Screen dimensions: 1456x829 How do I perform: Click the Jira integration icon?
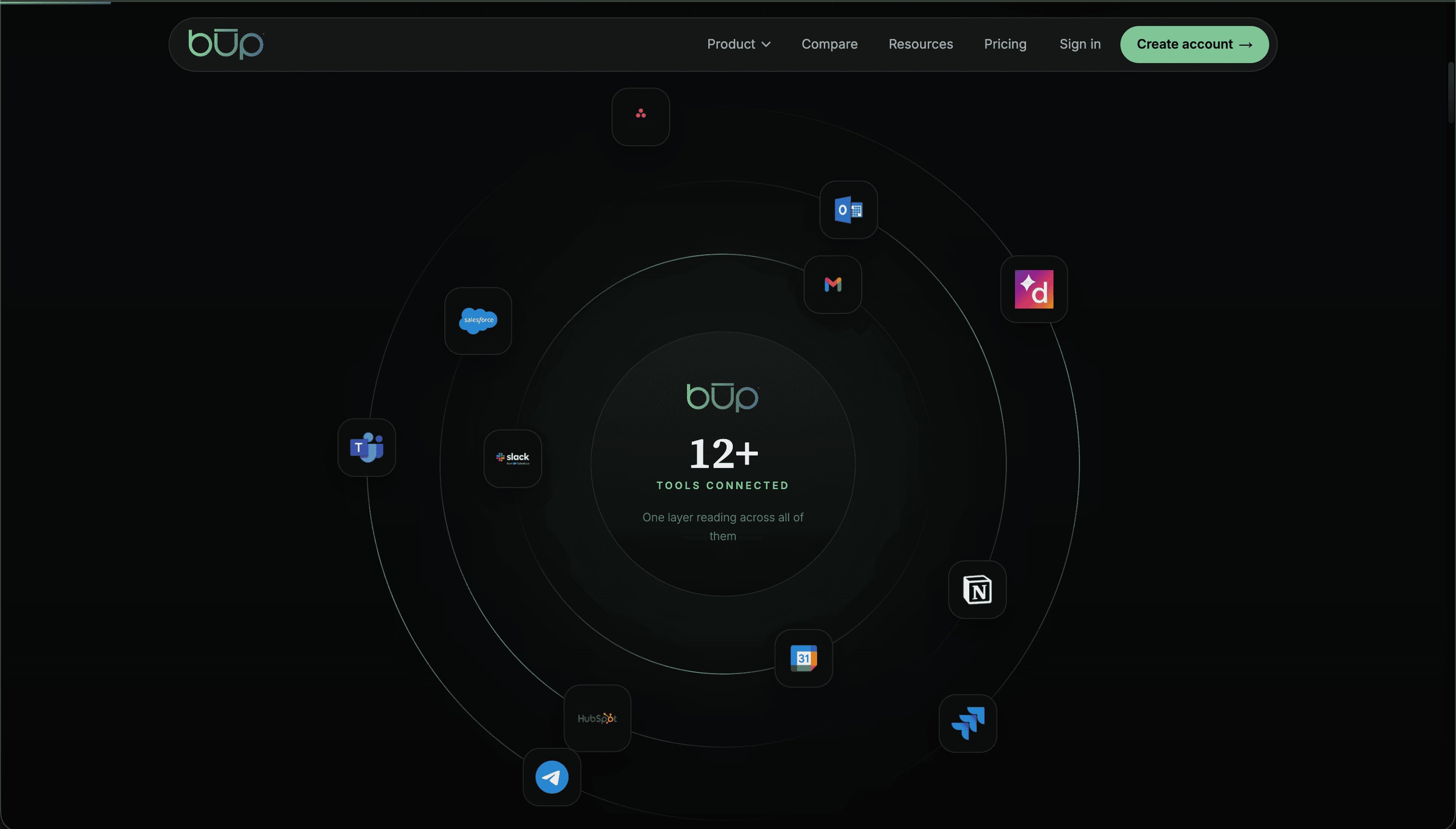pyautogui.click(x=967, y=724)
